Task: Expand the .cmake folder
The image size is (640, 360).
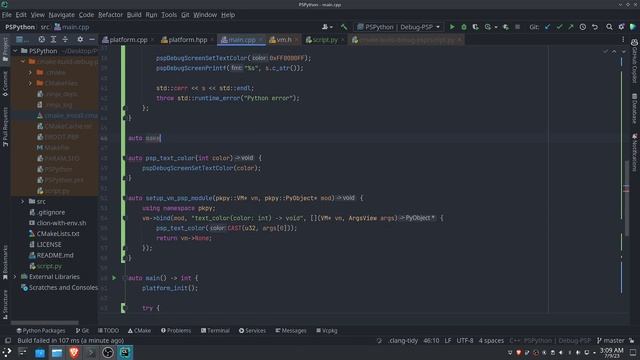Action: coord(30,72)
